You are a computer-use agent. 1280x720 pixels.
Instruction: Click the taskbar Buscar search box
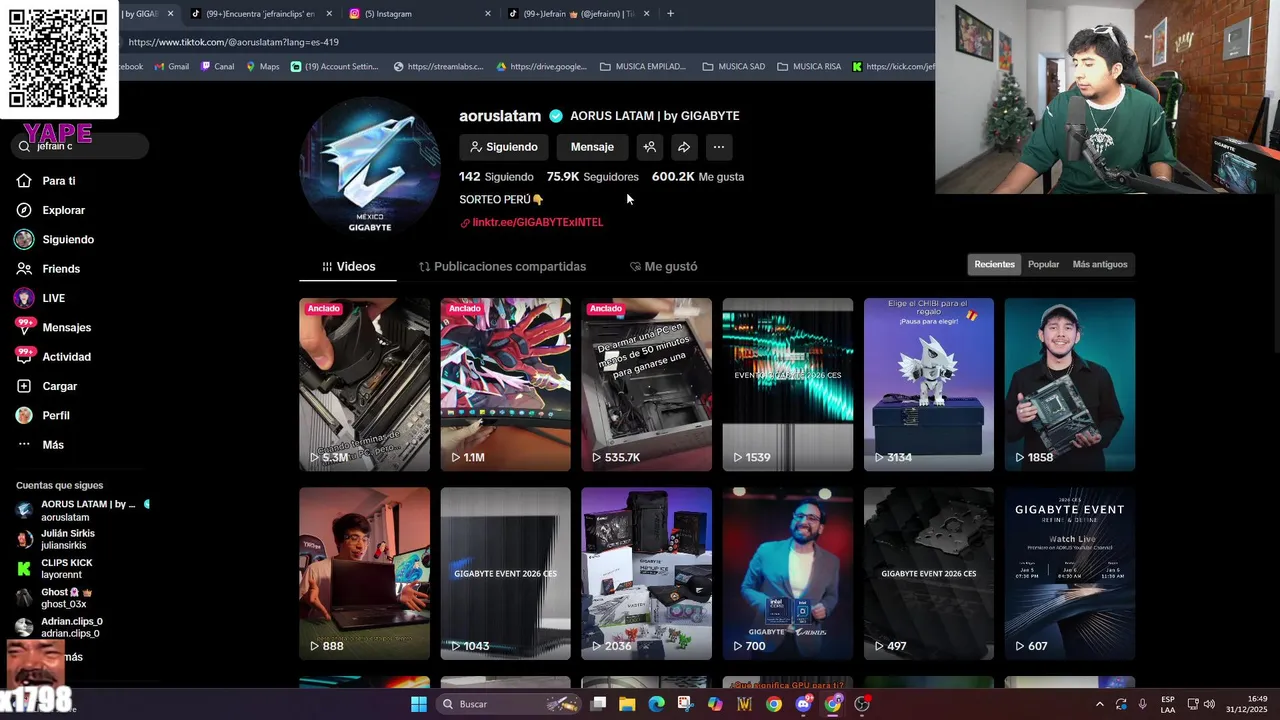pyautogui.click(x=508, y=704)
